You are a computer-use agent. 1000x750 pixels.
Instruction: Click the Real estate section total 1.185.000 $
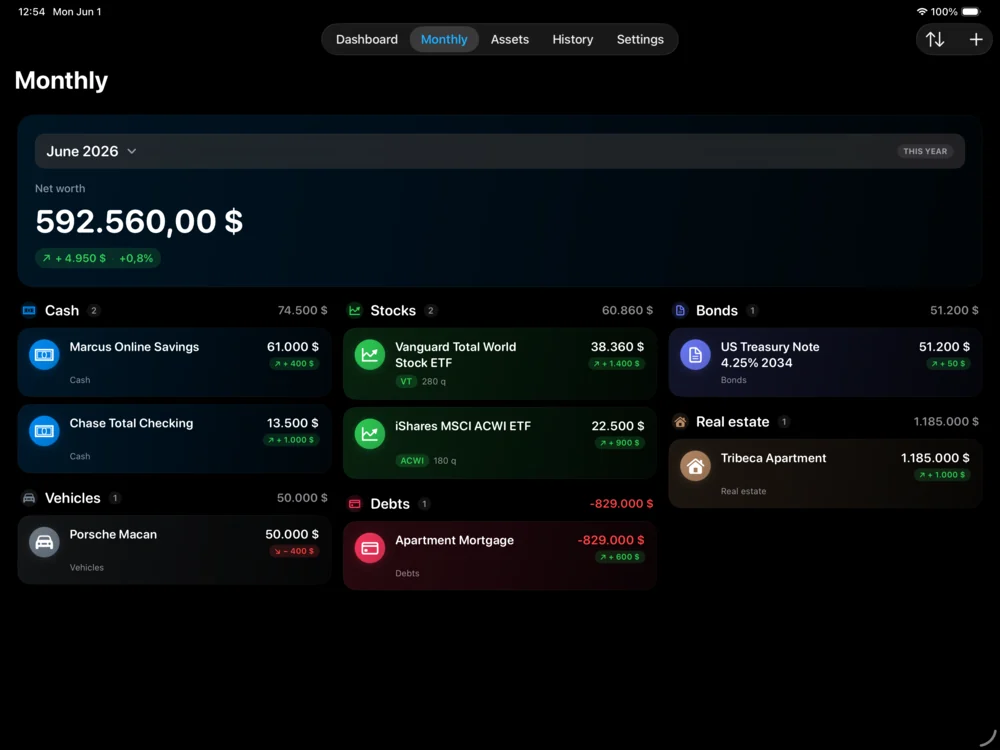click(946, 422)
